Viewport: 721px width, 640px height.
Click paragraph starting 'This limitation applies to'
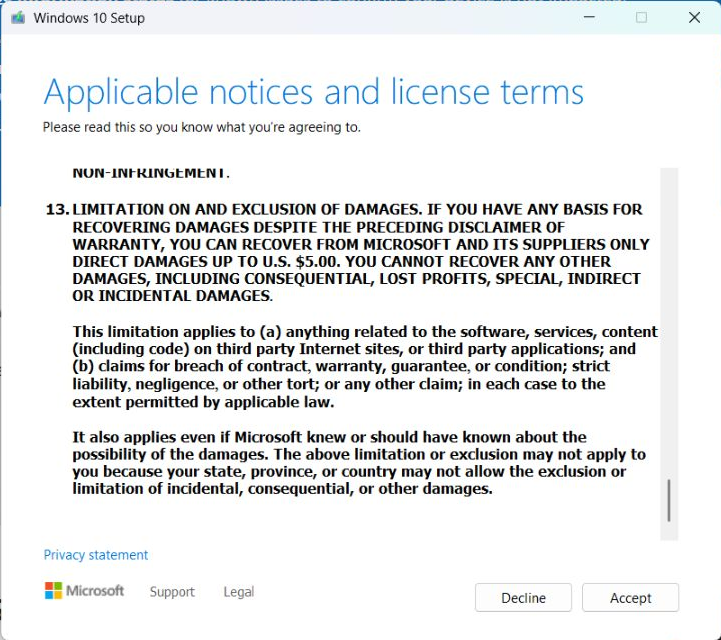pyautogui.click(x=365, y=366)
